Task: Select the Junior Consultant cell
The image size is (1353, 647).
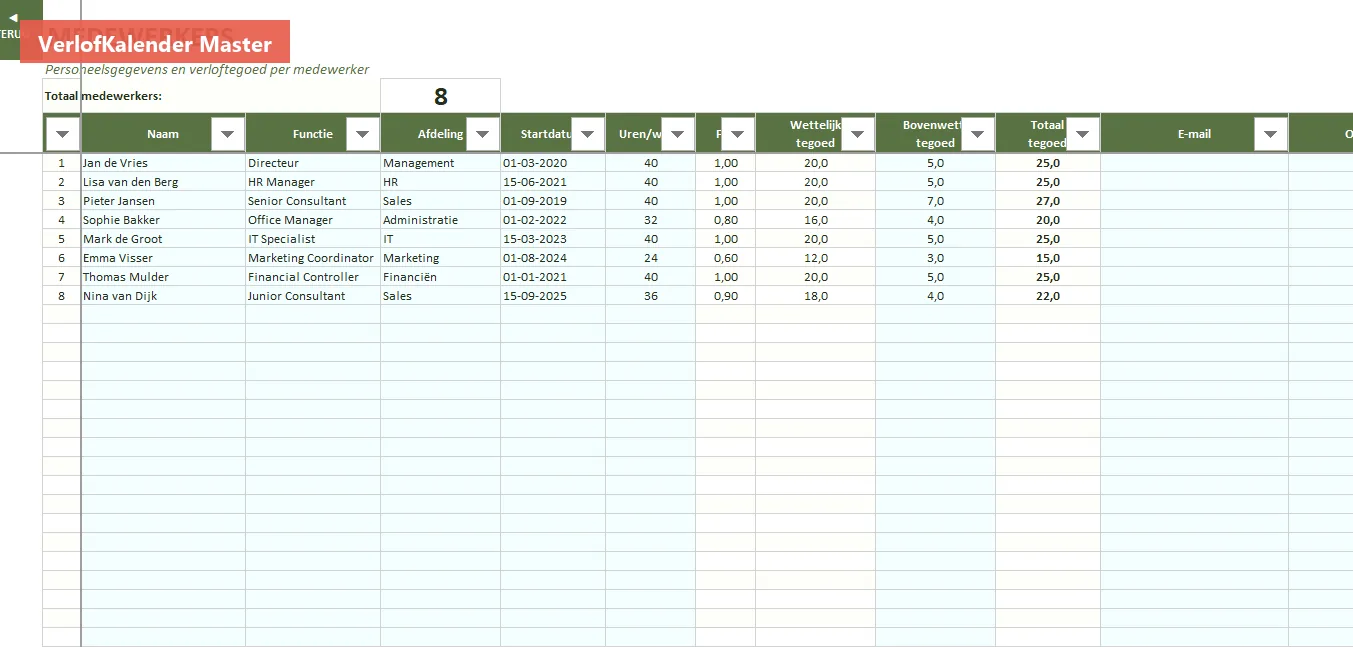Action: (313, 296)
